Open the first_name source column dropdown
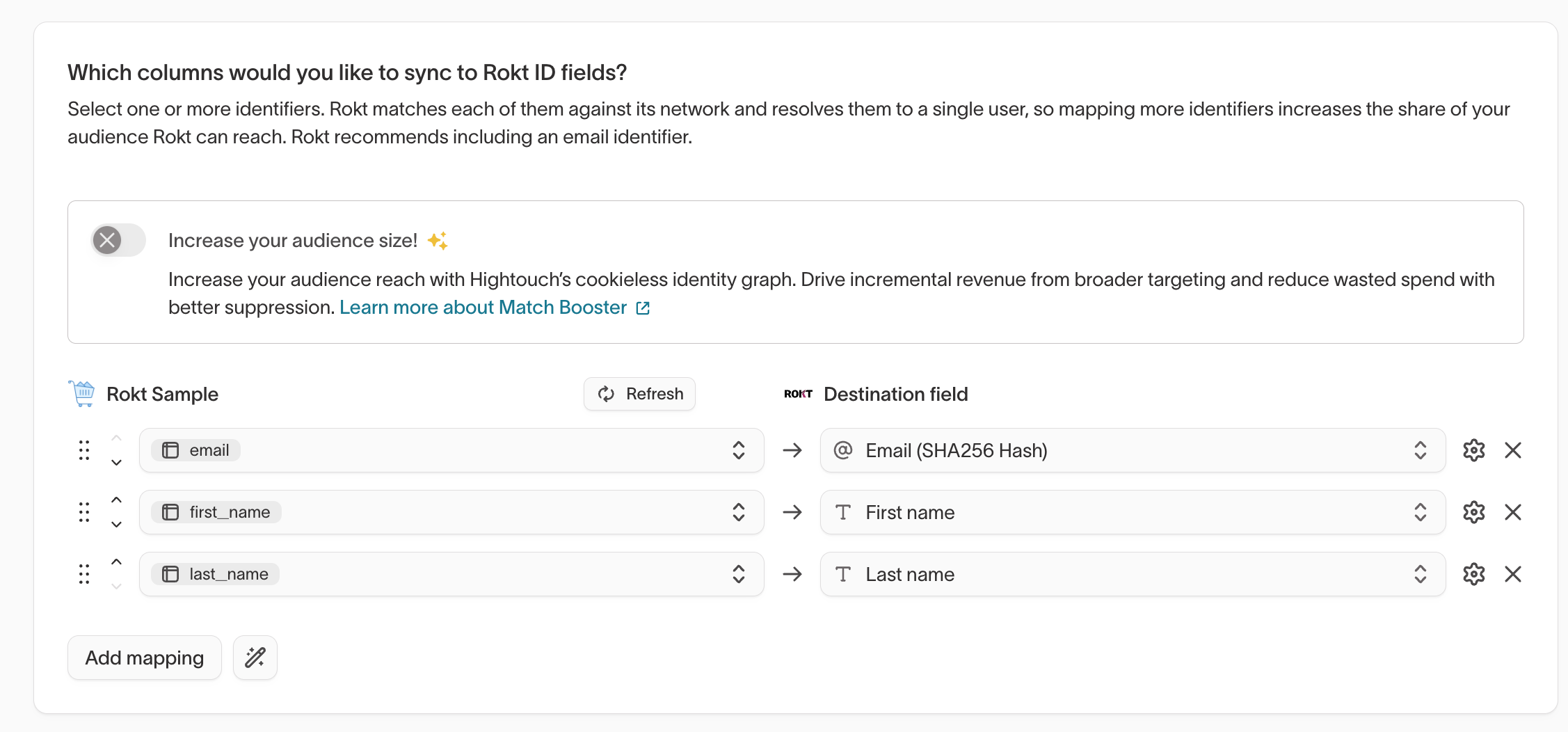 coord(451,512)
